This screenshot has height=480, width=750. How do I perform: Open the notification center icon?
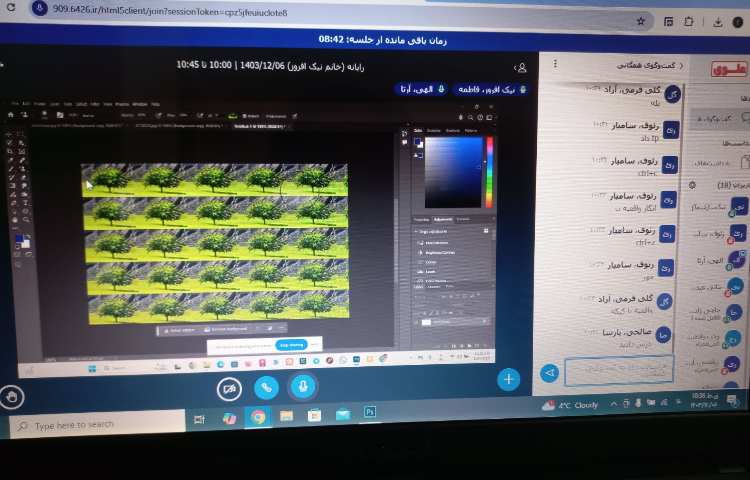click(732, 399)
